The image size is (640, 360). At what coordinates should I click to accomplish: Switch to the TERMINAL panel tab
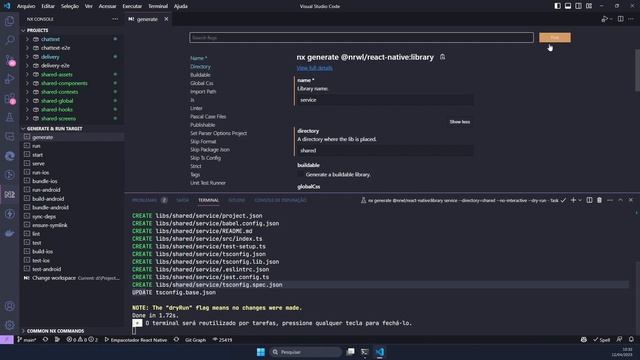pyautogui.click(x=209, y=200)
